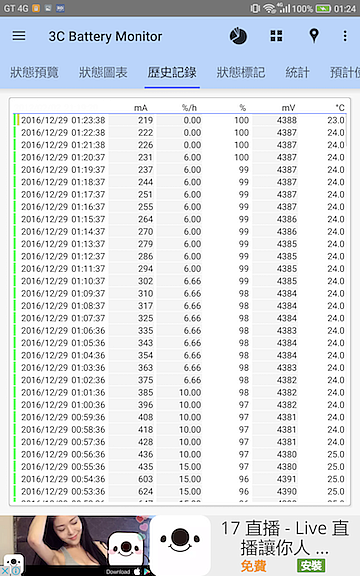Tap the 4391 mV value

[x=287, y=479]
